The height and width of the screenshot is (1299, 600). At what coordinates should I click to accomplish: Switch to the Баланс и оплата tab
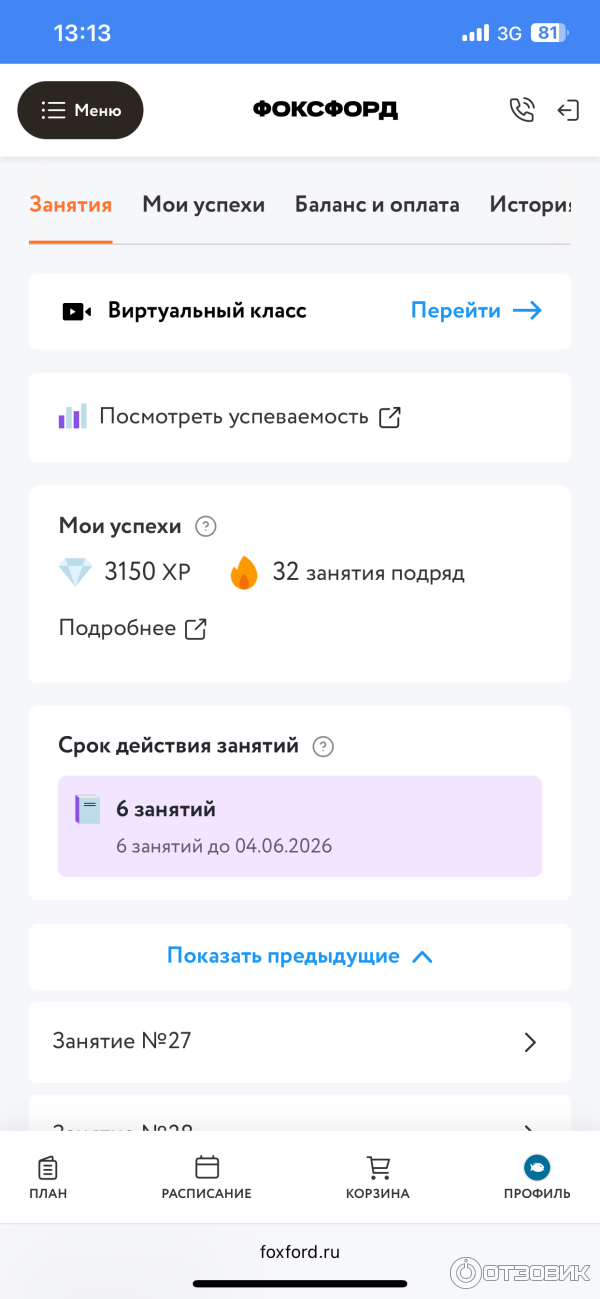[x=377, y=204]
